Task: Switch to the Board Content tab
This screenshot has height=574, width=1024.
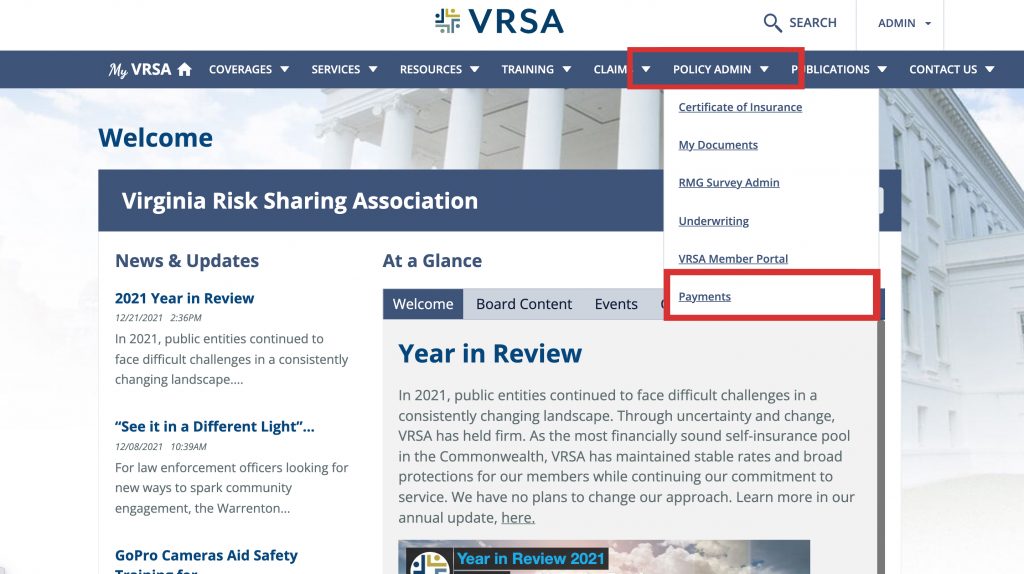Action: [524, 304]
